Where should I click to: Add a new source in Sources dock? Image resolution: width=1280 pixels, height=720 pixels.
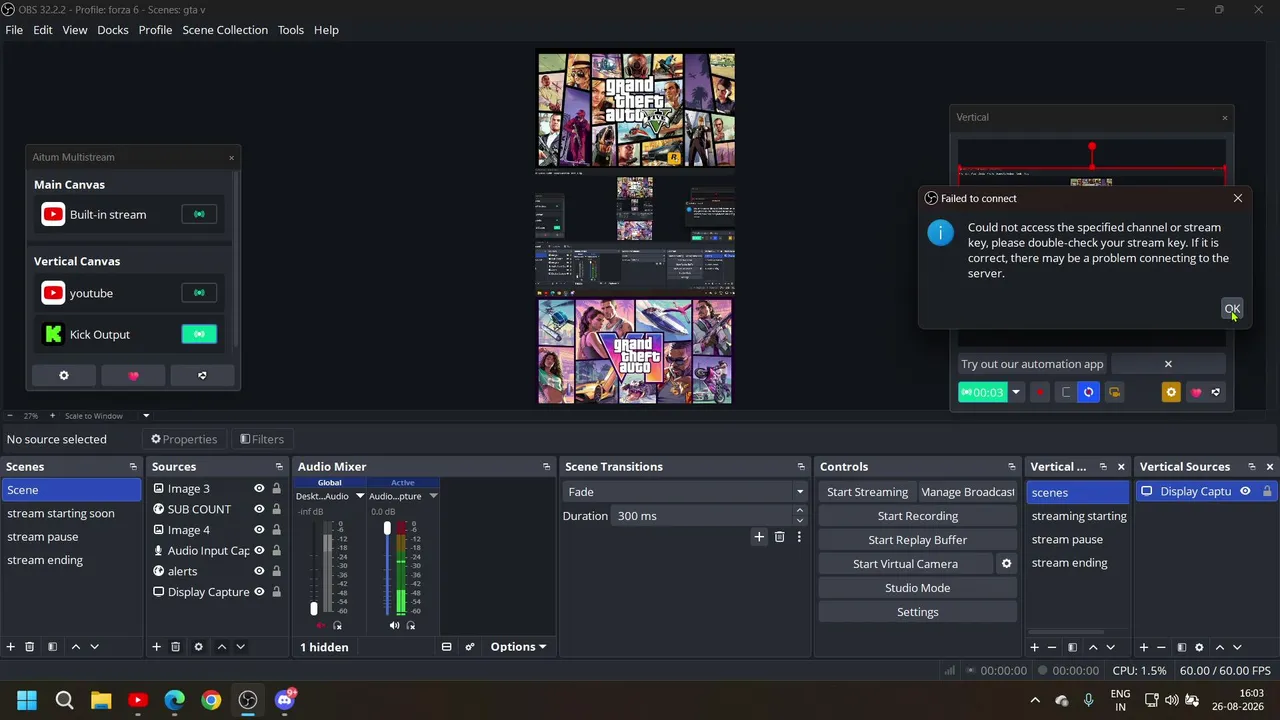point(156,647)
